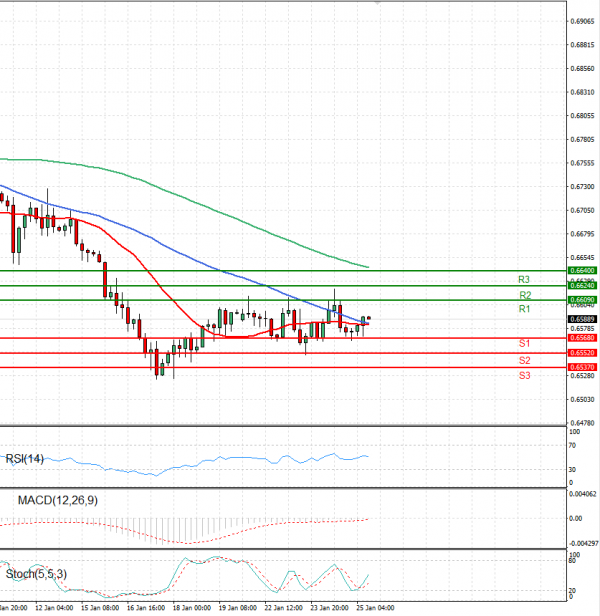Click the R2 resistance label

click(525, 295)
